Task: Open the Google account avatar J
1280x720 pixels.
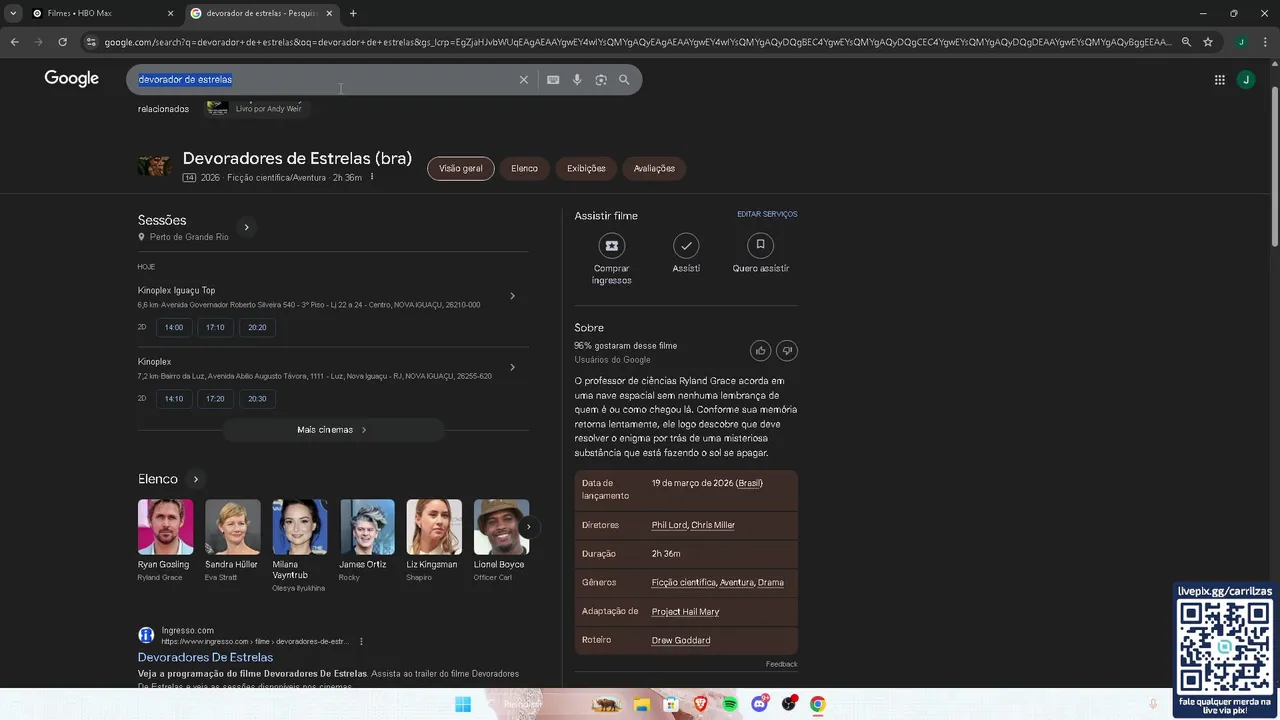Action: tap(1245, 80)
